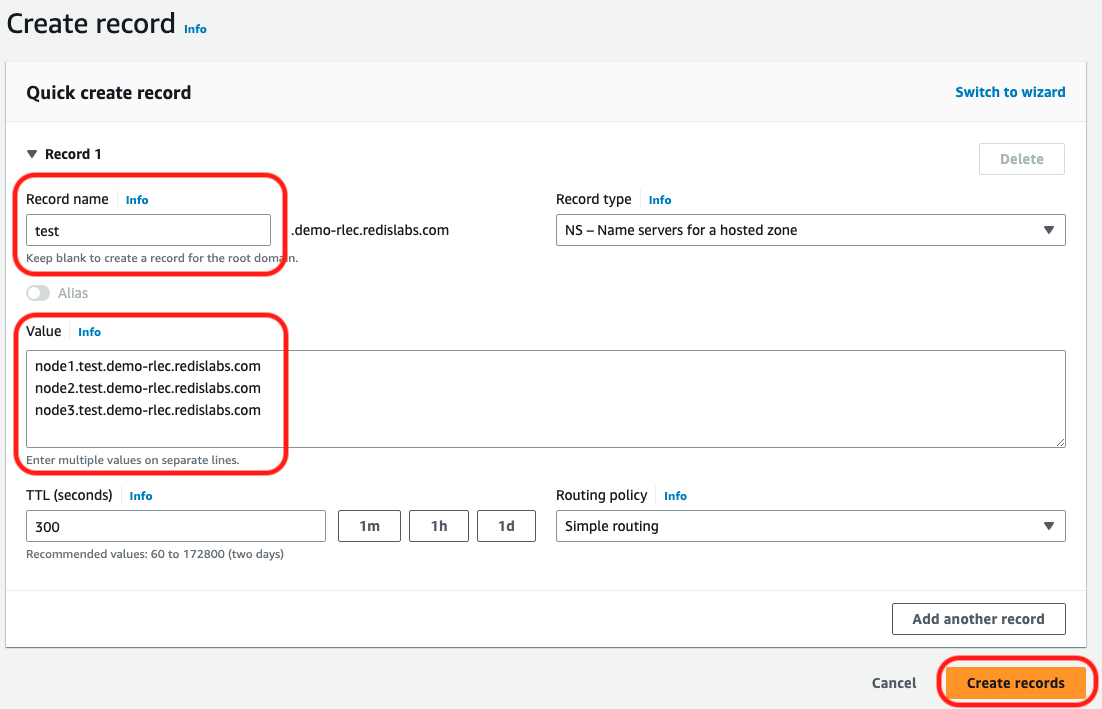
Task: Open Info next to Record type
Action: click(660, 200)
